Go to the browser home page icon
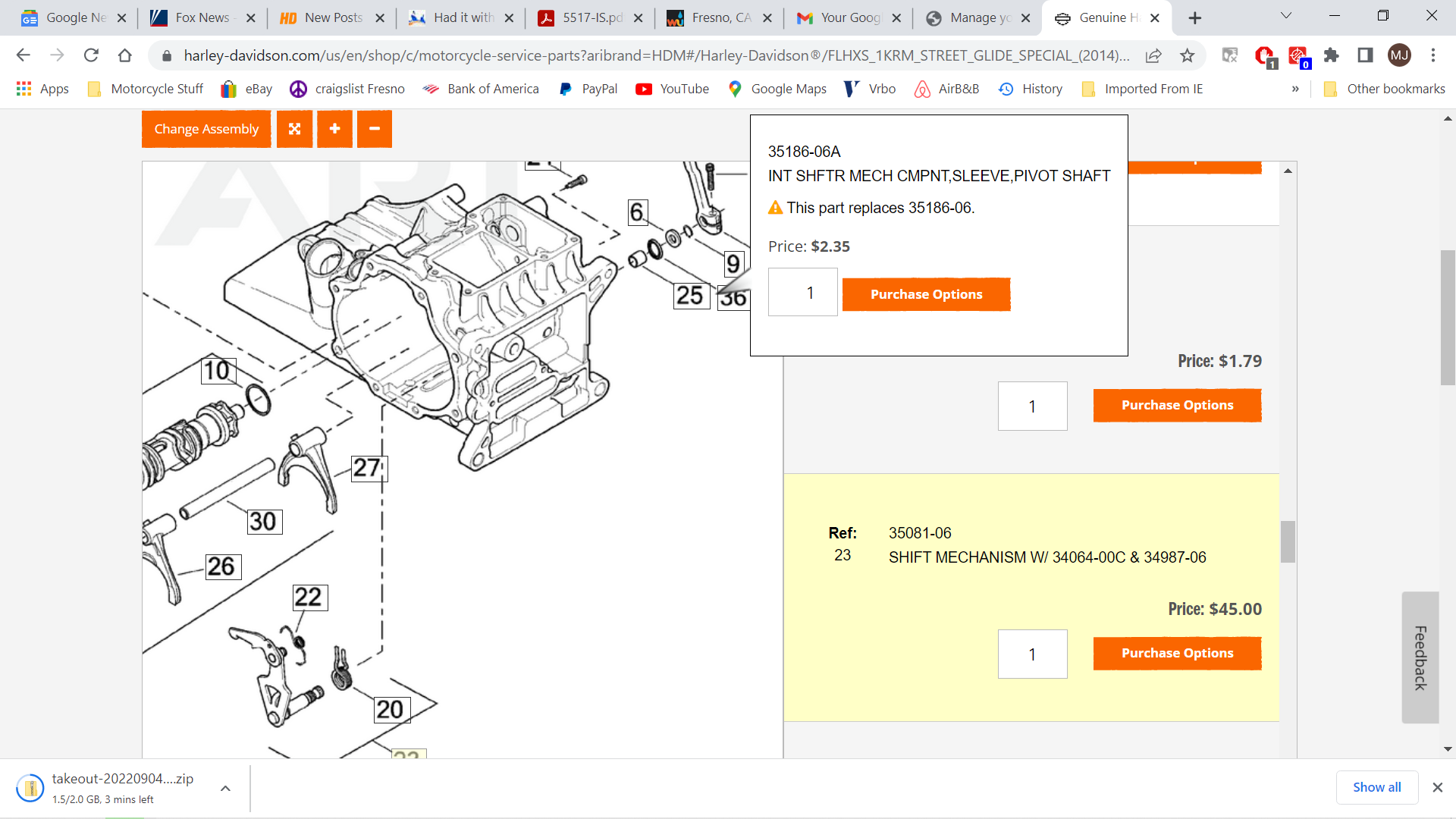Image resolution: width=1456 pixels, height=819 pixels. point(125,55)
